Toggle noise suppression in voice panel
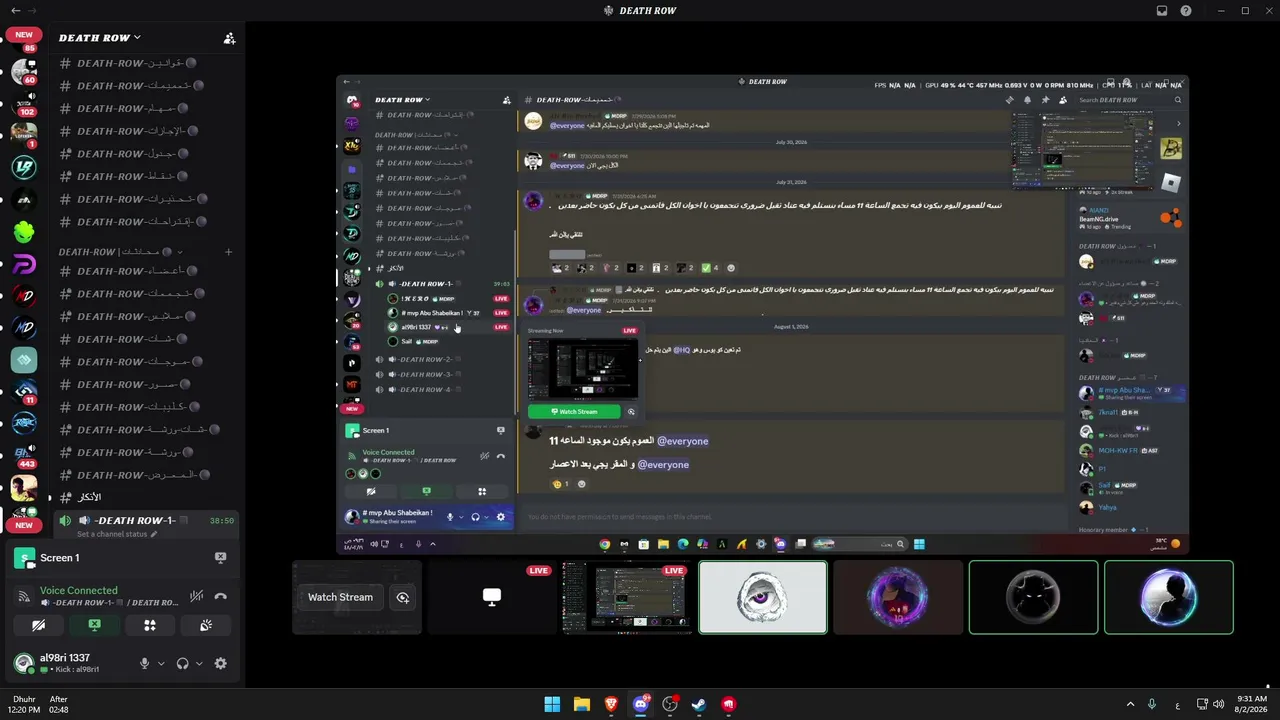Viewport: 1280px width, 720px height. (x=196, y=597)
